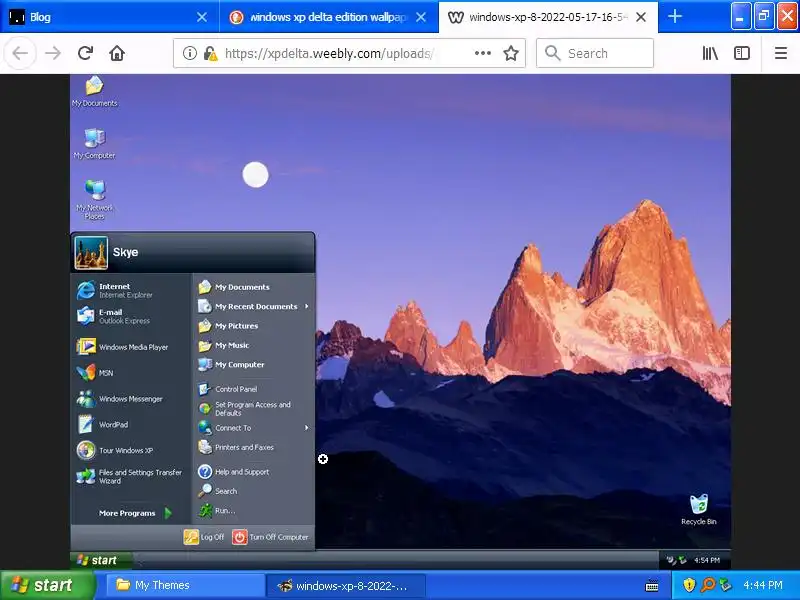This screenshot has height=600, width=800.
Task: Open the Library icon in toolbar
Action: tap(710, 53)
